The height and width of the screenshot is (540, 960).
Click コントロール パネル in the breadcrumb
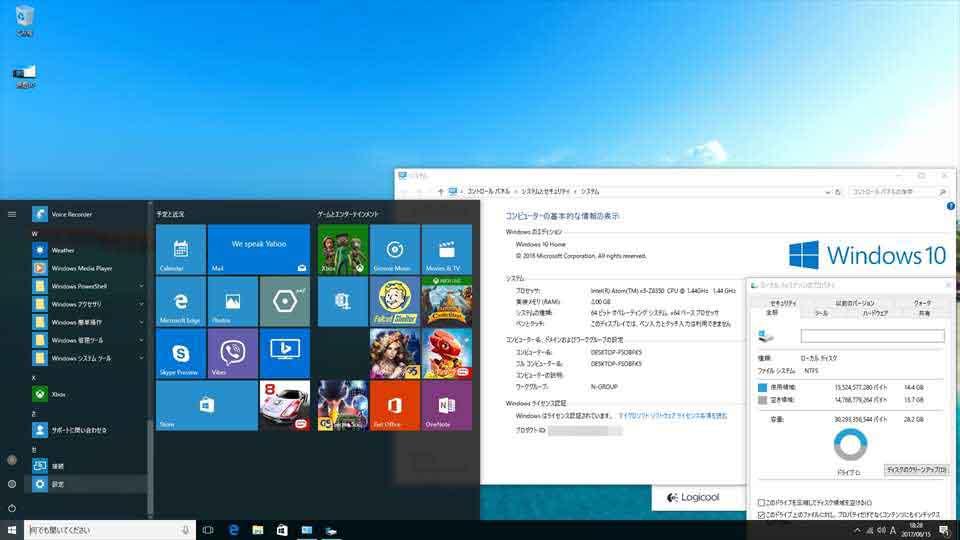pyautogui.click(x=488, y=192)
